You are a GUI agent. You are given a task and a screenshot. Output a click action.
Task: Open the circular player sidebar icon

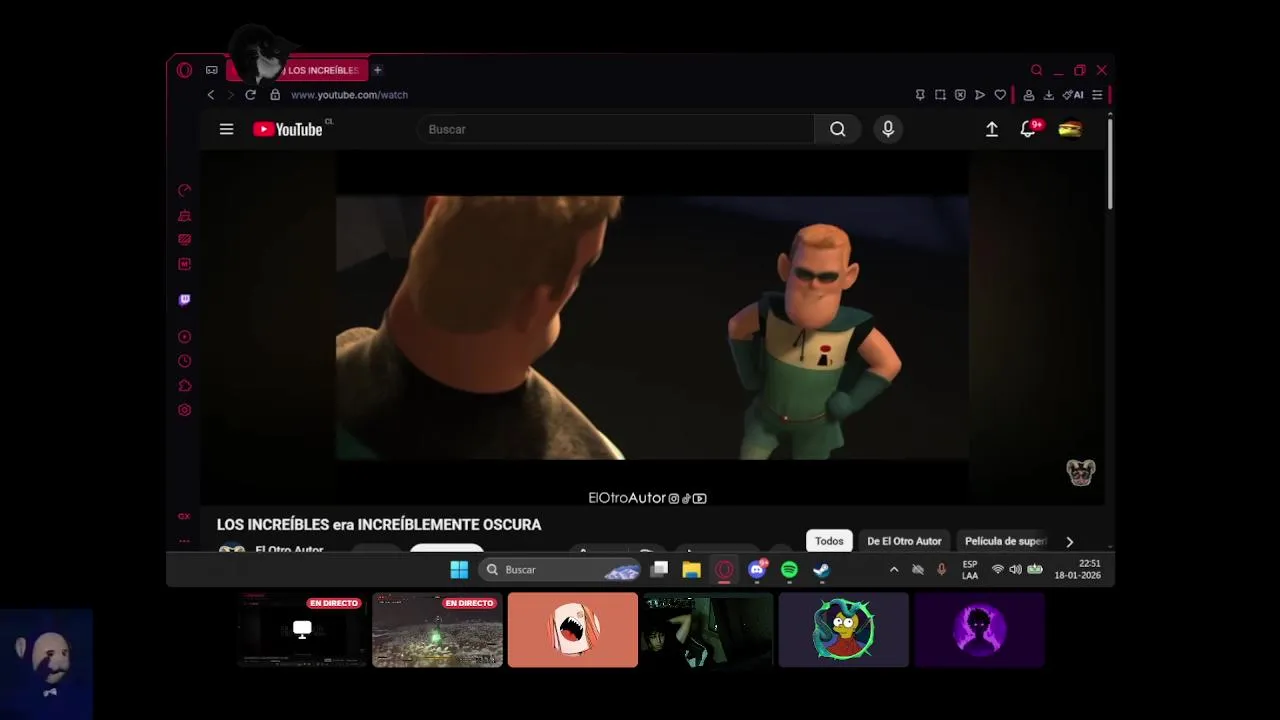pyautogui.click(x=184, y=337)
